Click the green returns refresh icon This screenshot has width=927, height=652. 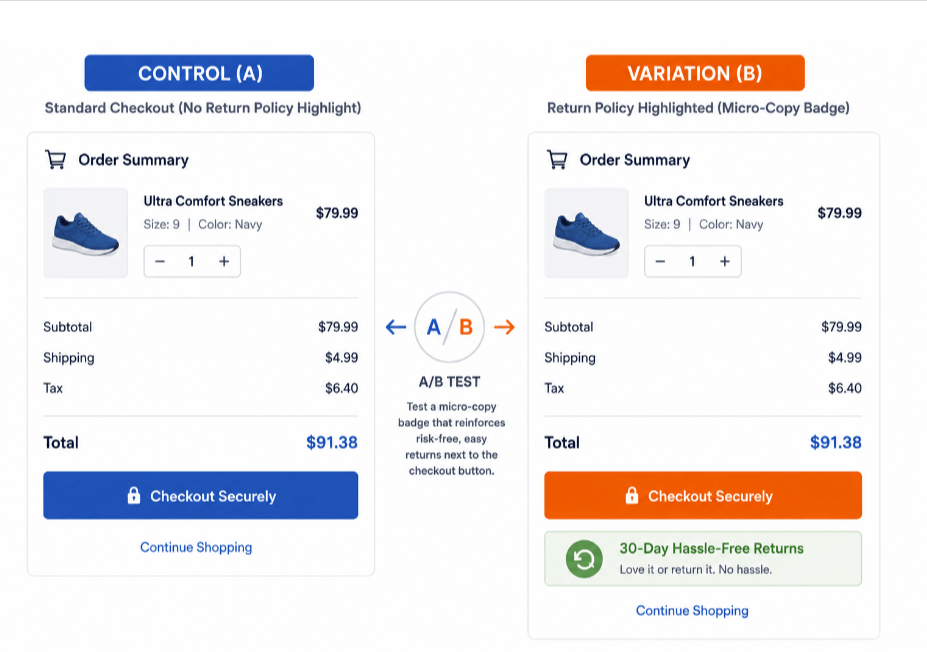pyautogui.click(x=584, y=559)
